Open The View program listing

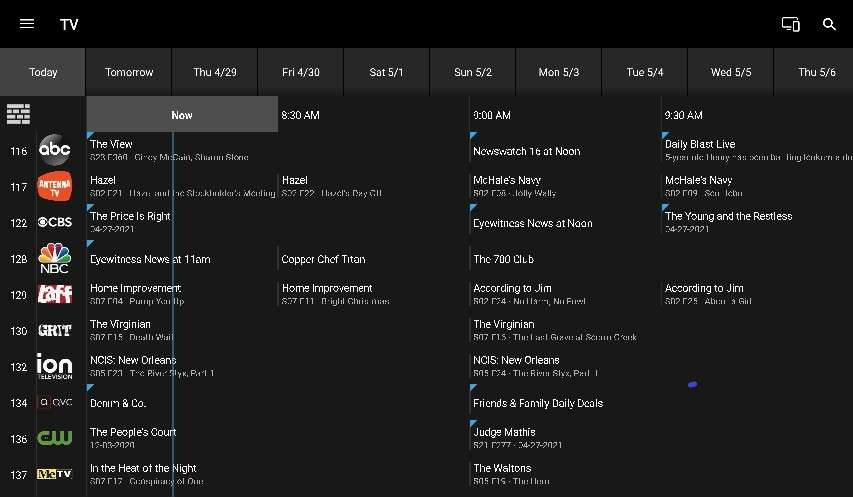[x=180, y=150]
